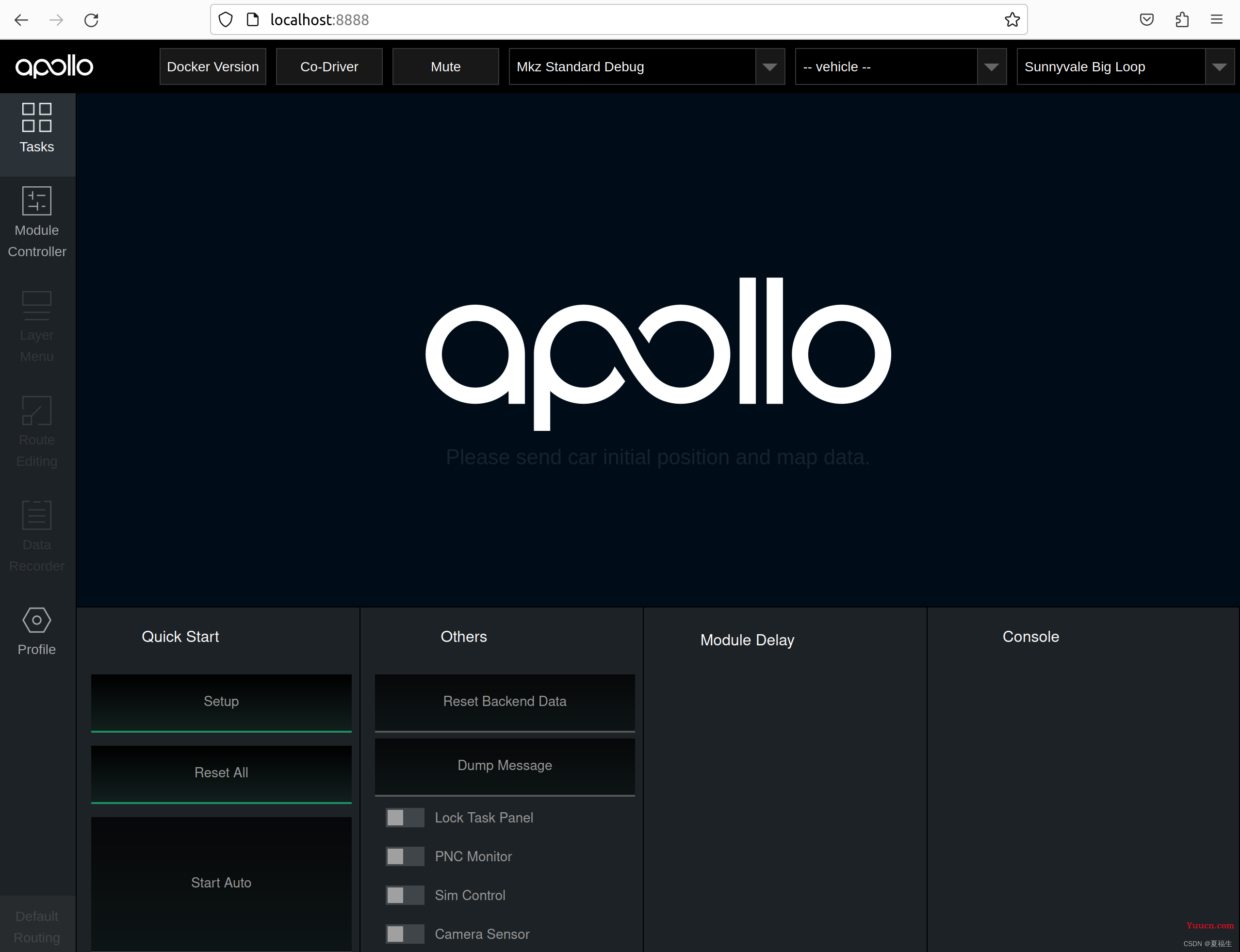This screenshot has height=952, width=1240.
Task: Open the Pocket save icon
Action: (x=1146, y=20)
